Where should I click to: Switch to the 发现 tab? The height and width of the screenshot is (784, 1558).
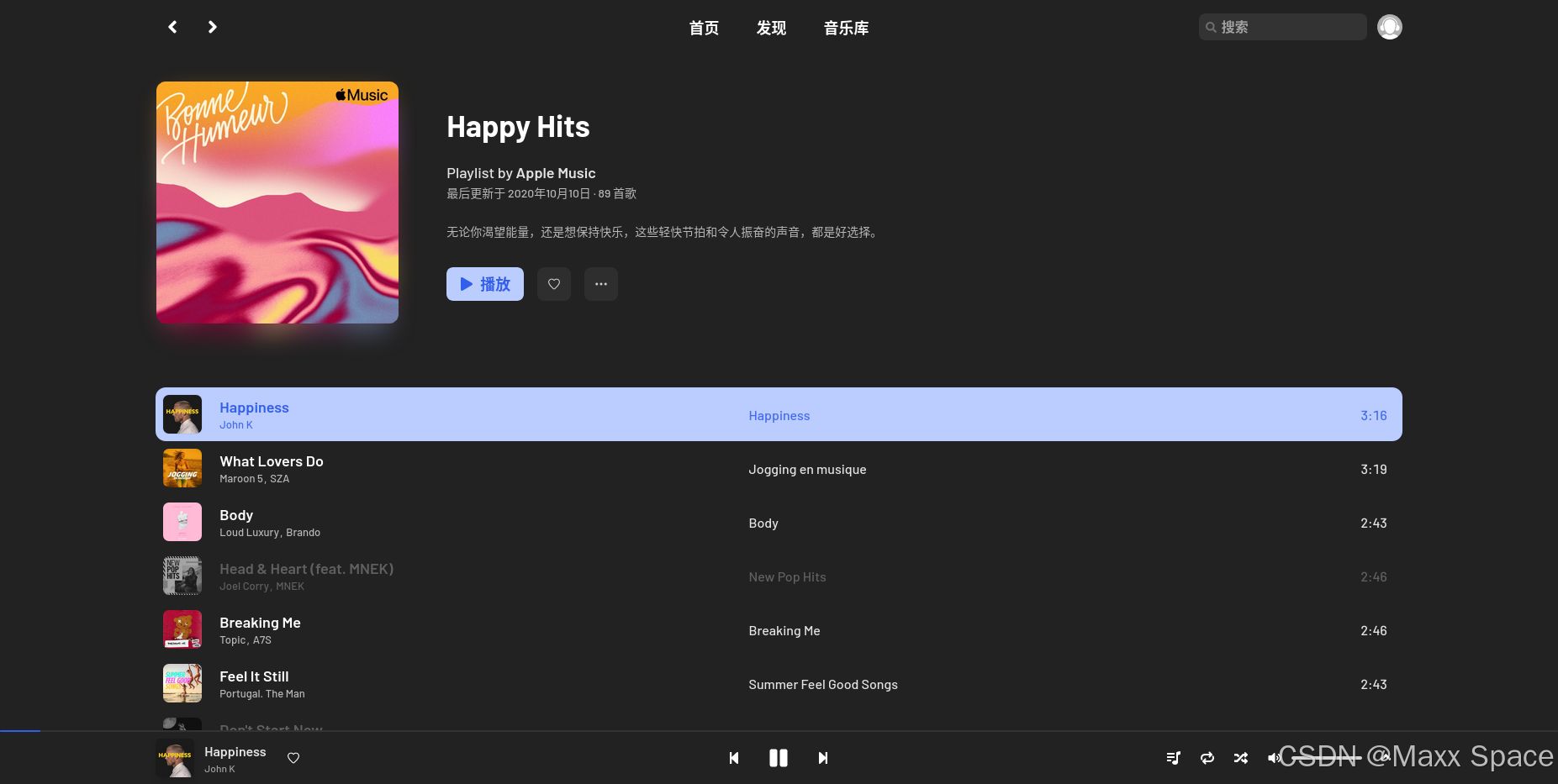pos(770,28)
